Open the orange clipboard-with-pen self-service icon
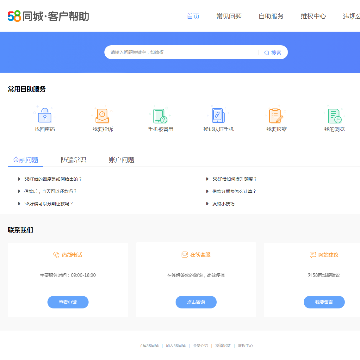The image size is (360, 360). pyautogui.click(x=276, y=115)
